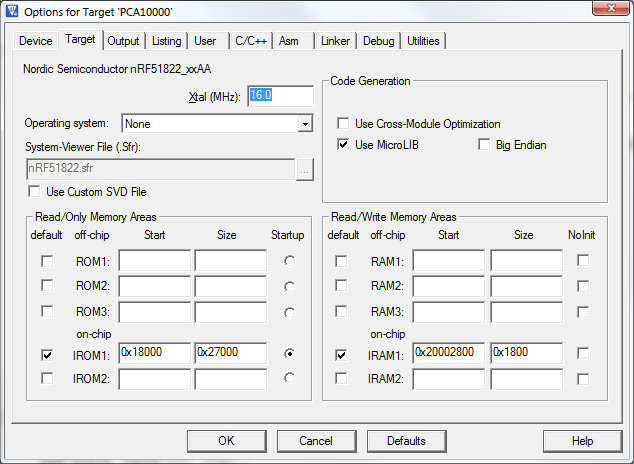The height and width of the screenshot is (464, 634).
Task: Enable Use Cross-Module Optimization
Action: coord(343,123)
